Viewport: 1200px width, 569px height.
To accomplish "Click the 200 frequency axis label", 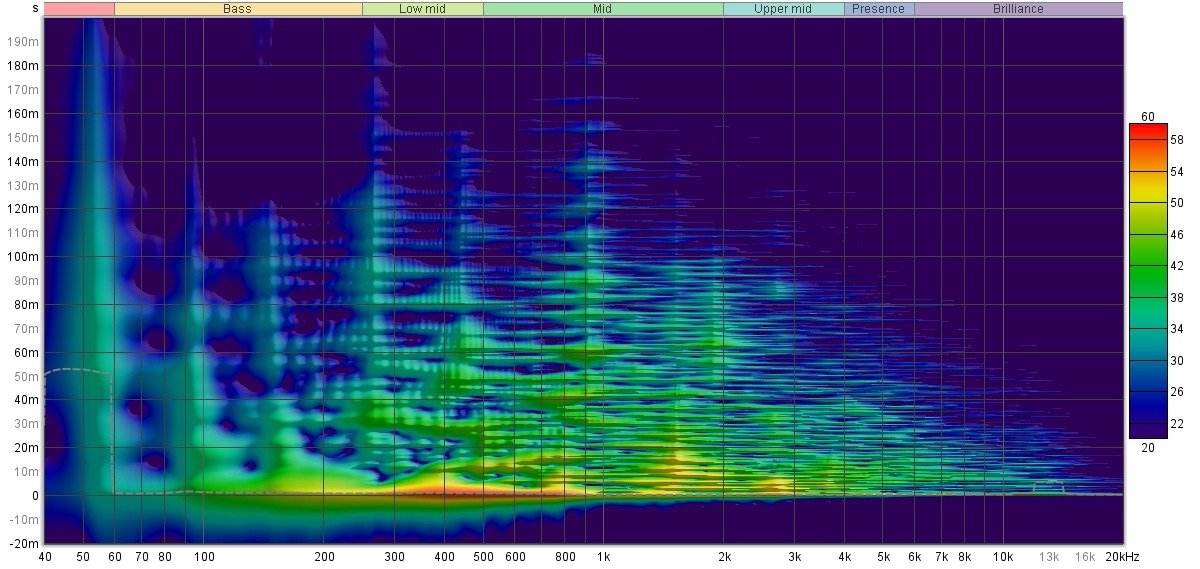I will tap(324, 557).
